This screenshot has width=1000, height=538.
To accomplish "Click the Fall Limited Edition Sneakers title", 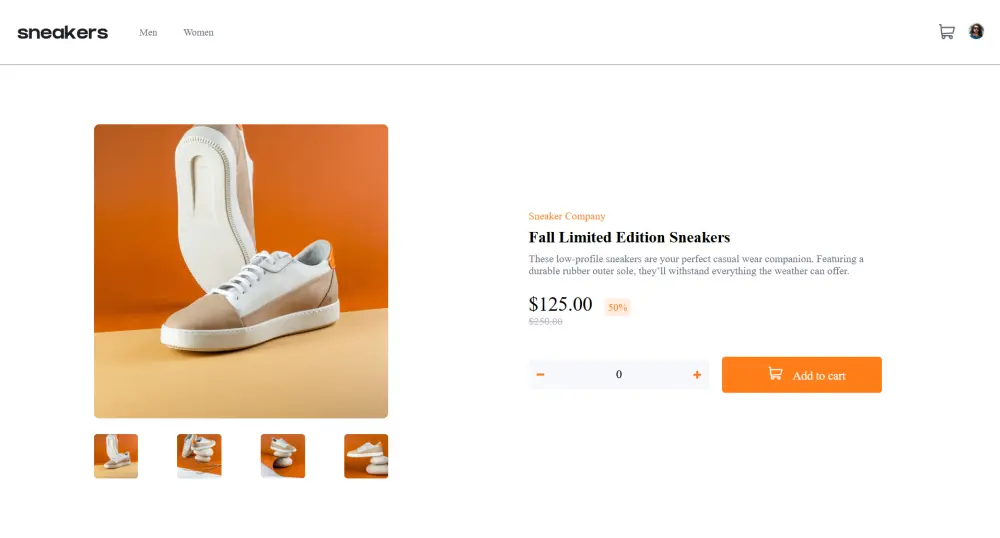I will tap(629, 238).
